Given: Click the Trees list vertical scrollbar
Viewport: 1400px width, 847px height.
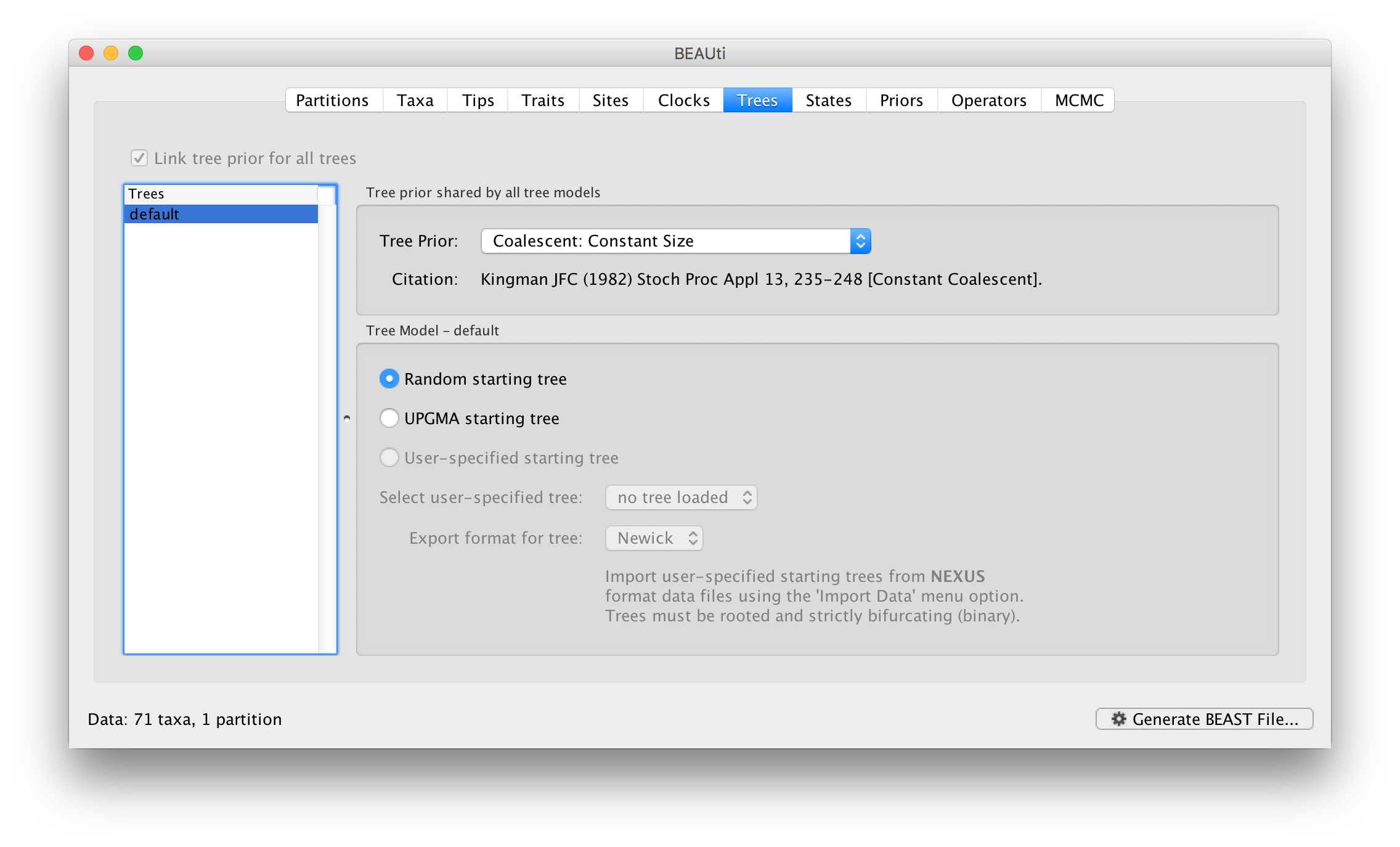Looking at the screenshot, I should 327,428.
